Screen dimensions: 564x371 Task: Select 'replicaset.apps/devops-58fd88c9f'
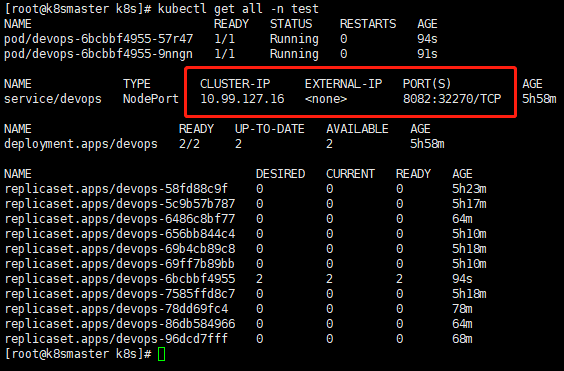(116, 189)
